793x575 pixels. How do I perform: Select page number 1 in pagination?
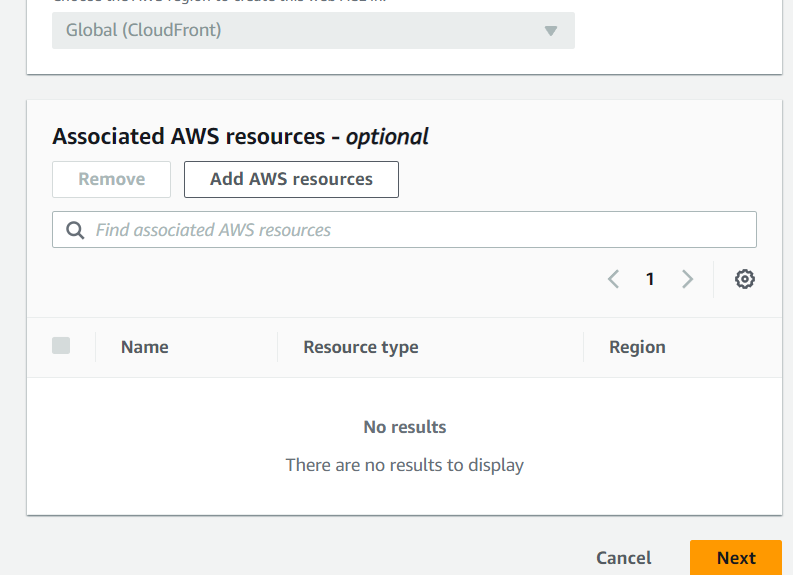click(x=650, y=279)
